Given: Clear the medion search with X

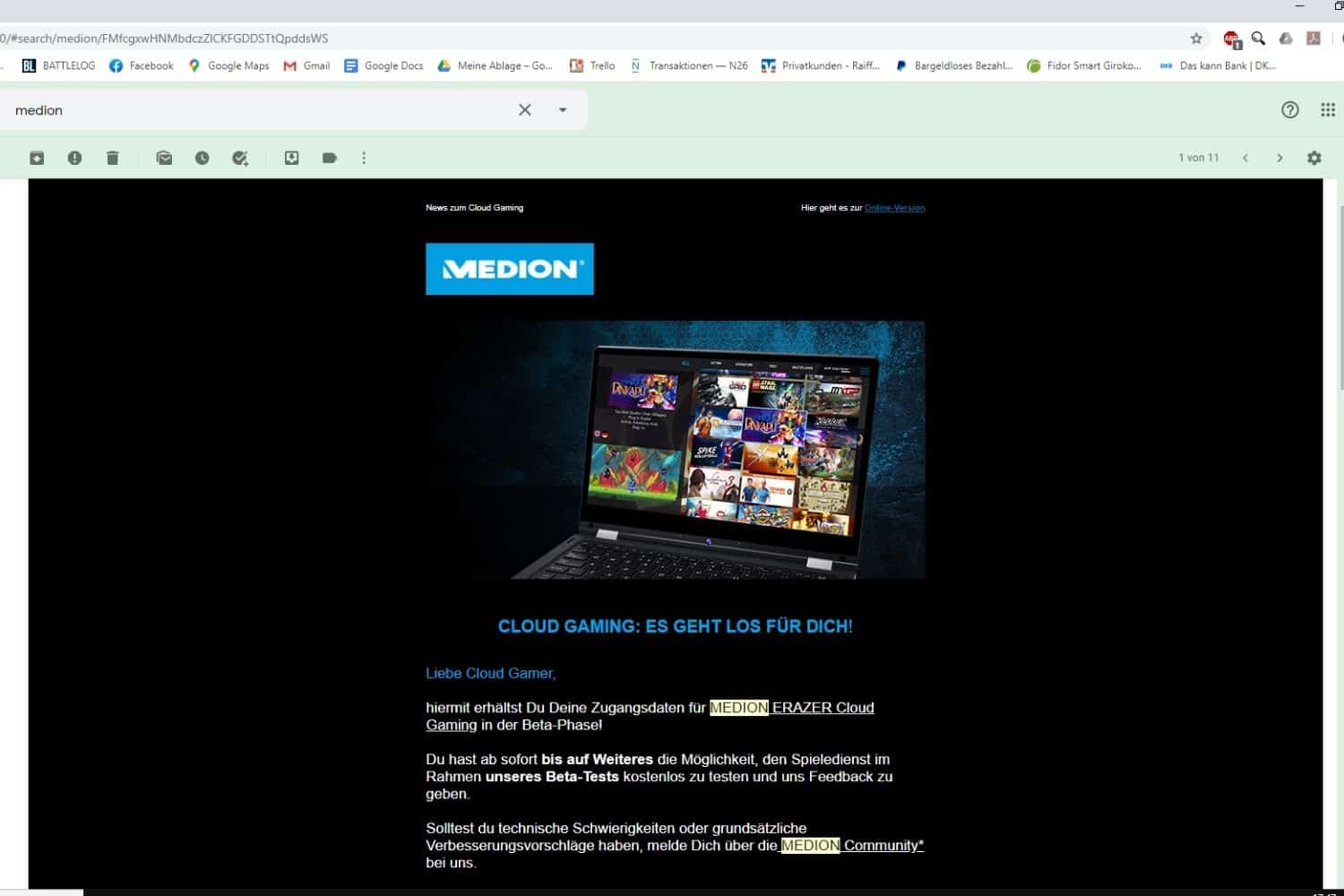Looking at the screenshot, I should [525, 110].
